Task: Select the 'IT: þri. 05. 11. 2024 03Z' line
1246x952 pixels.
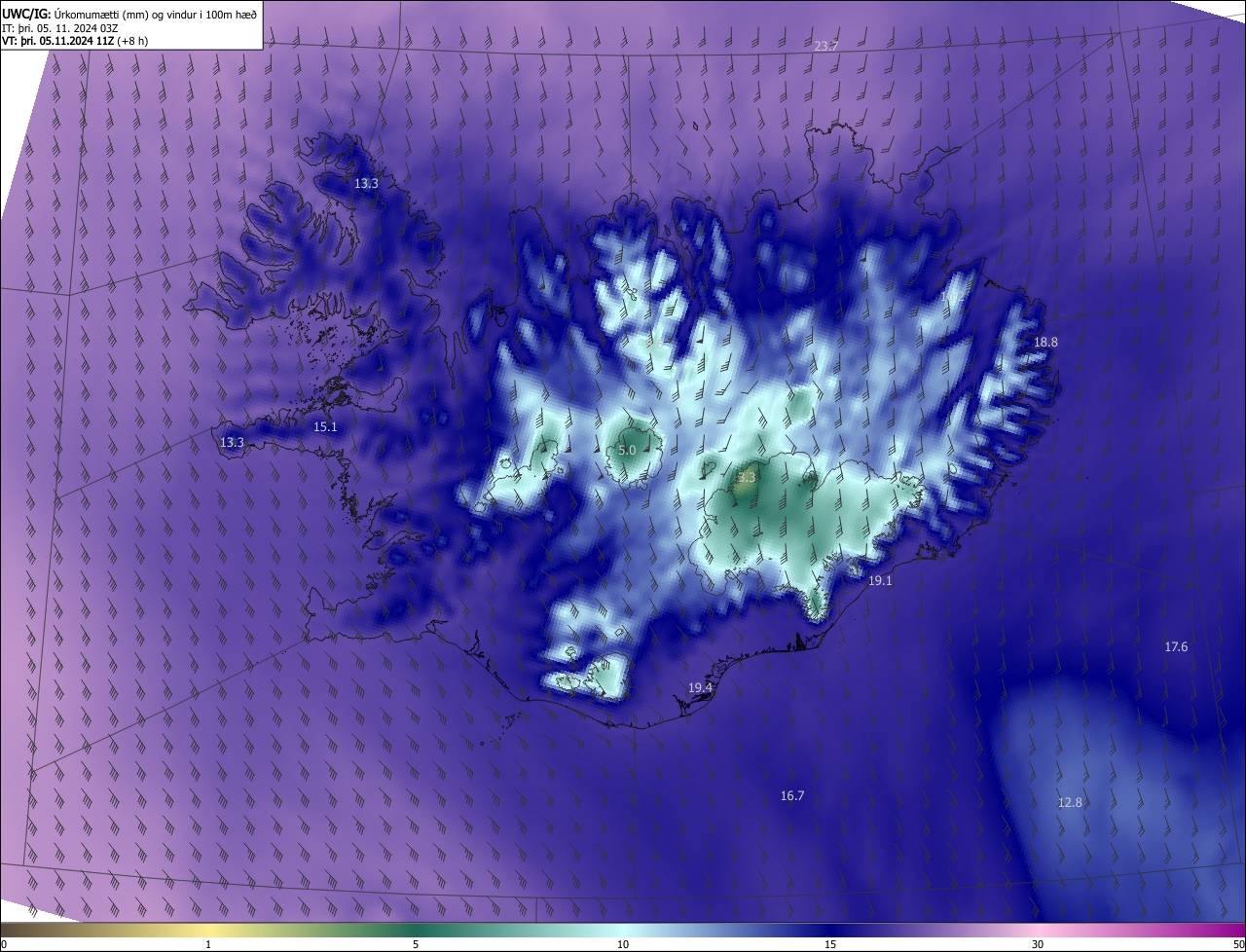Action: [60, 27]
